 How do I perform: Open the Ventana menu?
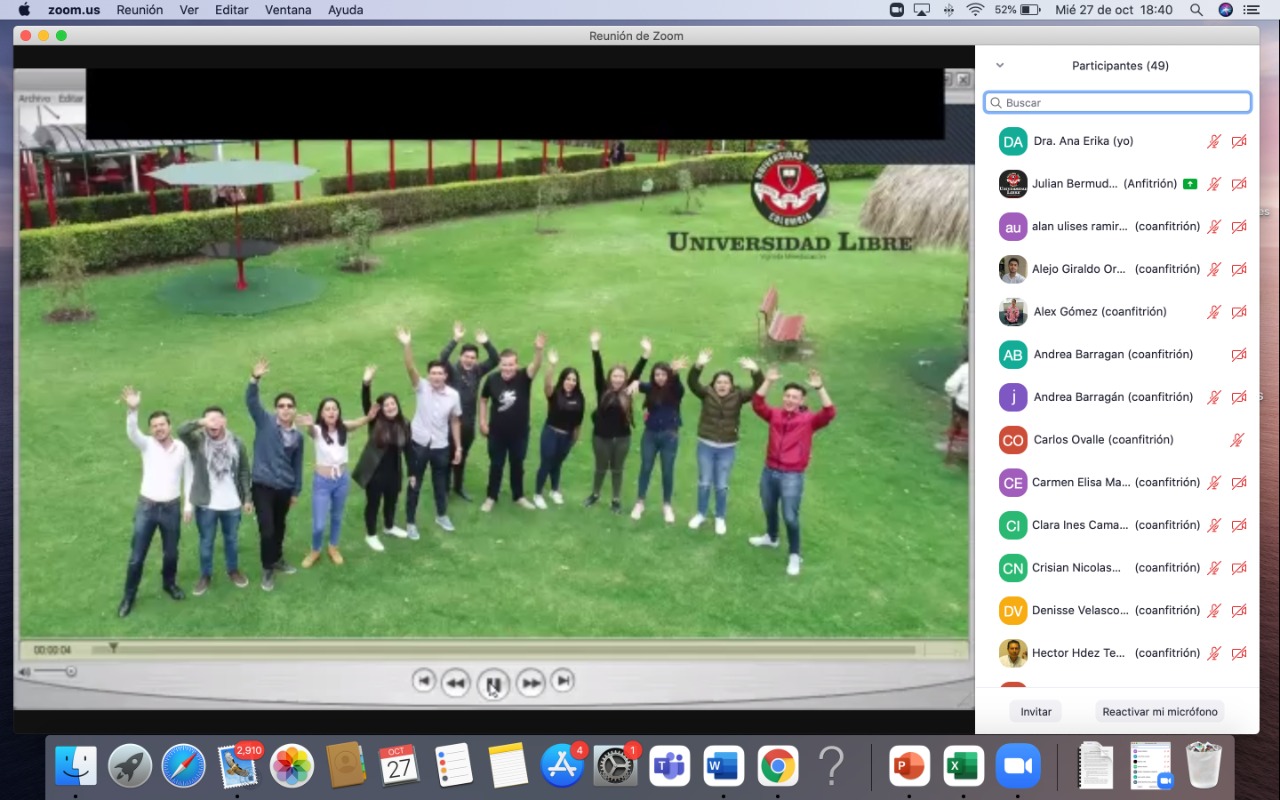[287, 10]
